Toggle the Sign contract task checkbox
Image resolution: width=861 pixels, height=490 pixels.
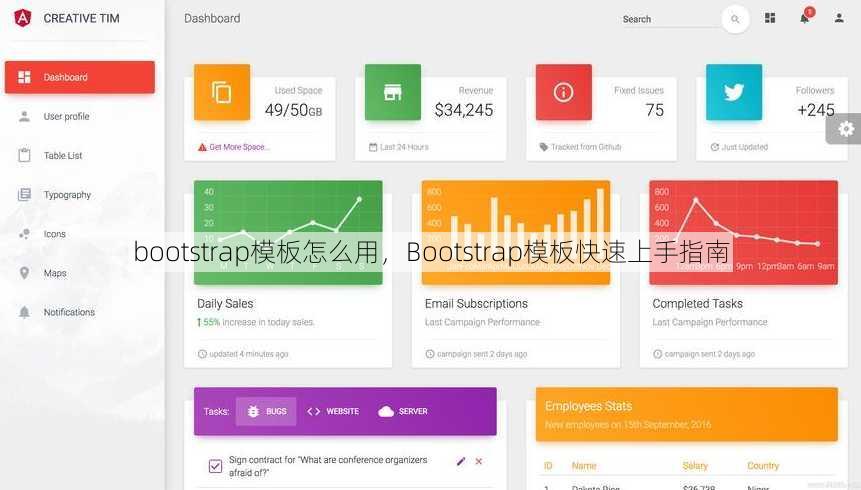point(215,466)
